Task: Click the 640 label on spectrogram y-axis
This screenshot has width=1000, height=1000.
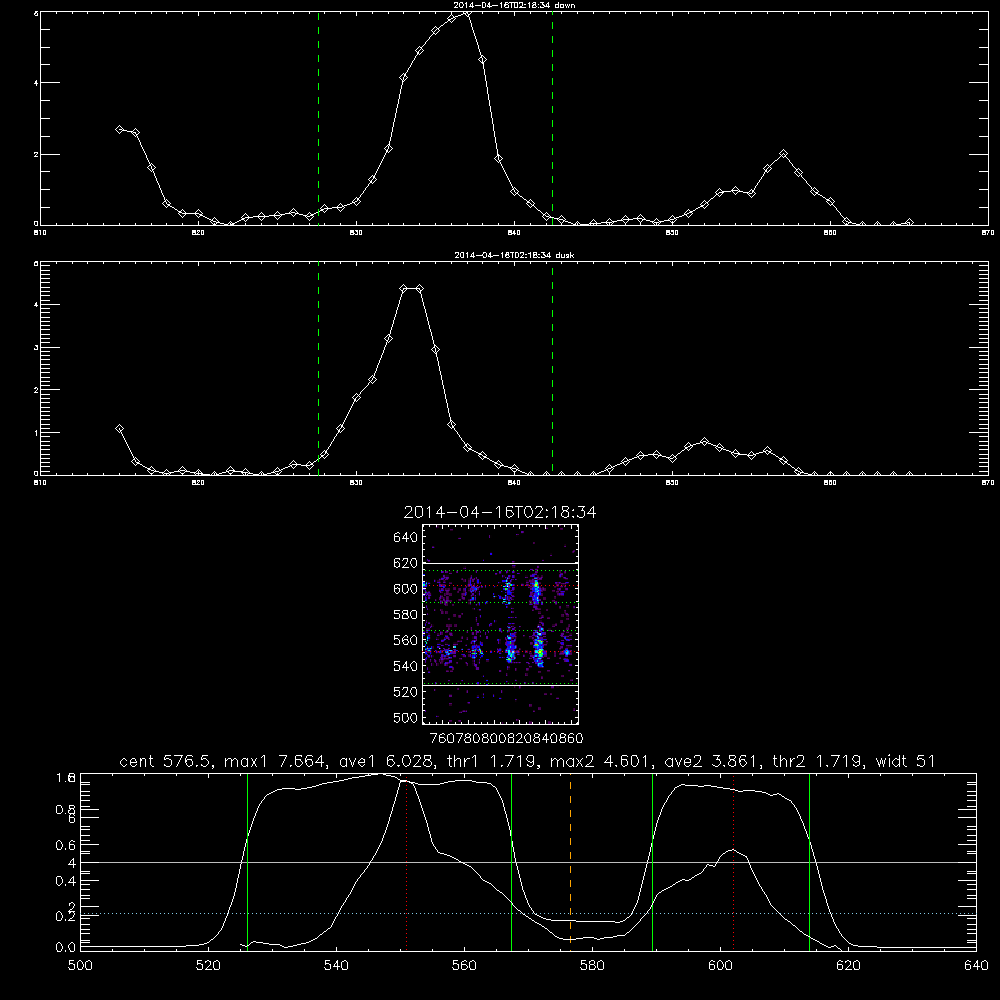Action: click(x=406, y=537)
